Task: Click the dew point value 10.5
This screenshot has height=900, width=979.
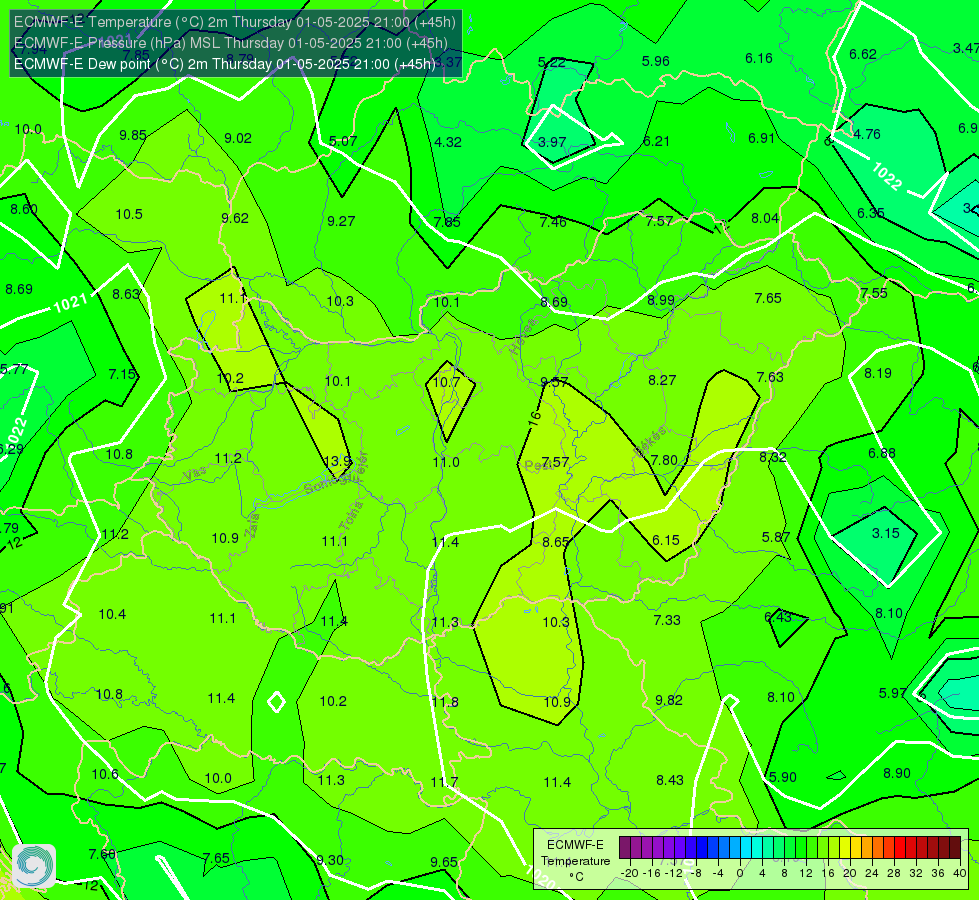Action: (129, 214)
